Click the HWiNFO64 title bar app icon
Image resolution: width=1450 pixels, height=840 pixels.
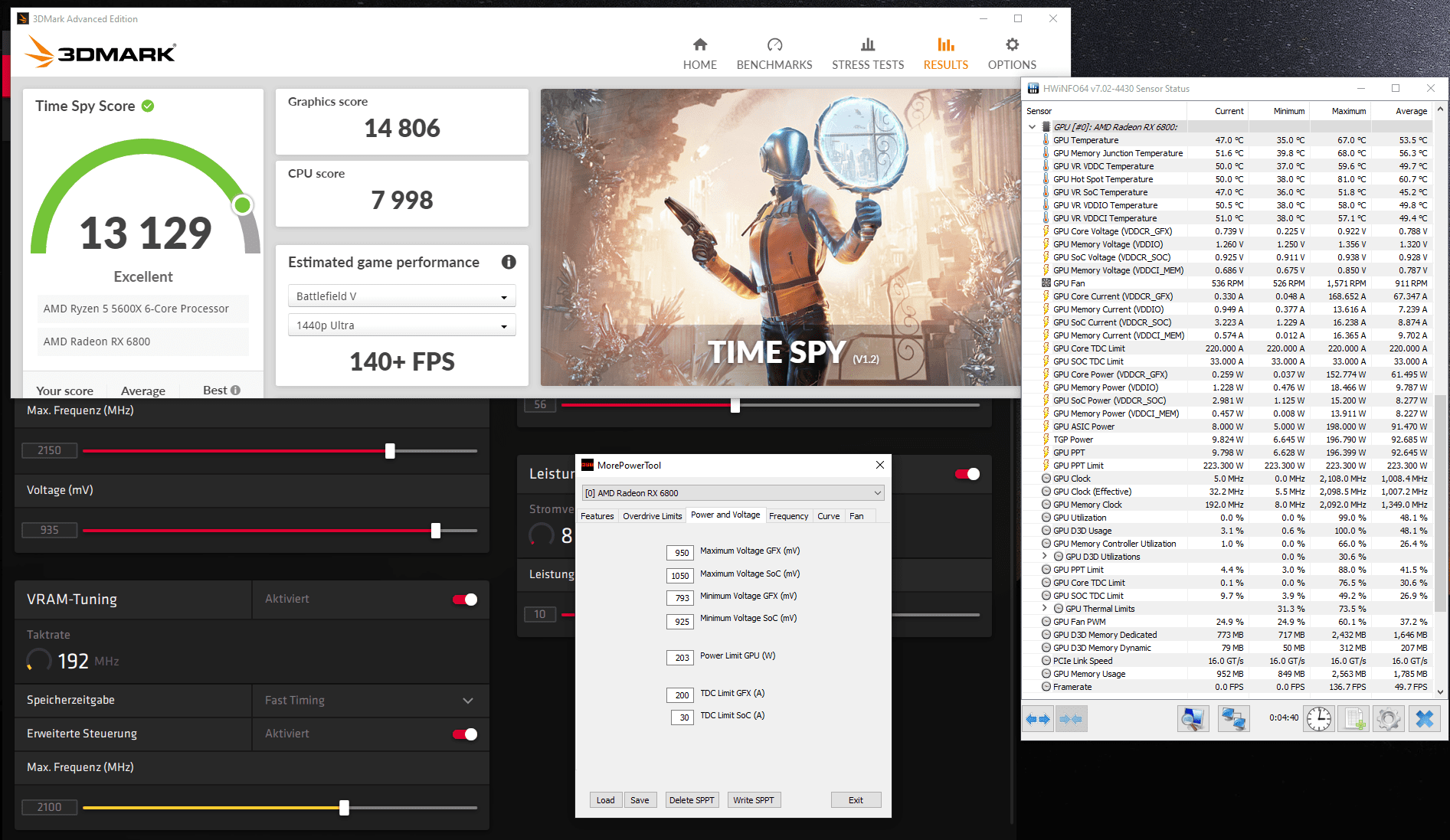pyautogui.click(x=1033, y=89)
